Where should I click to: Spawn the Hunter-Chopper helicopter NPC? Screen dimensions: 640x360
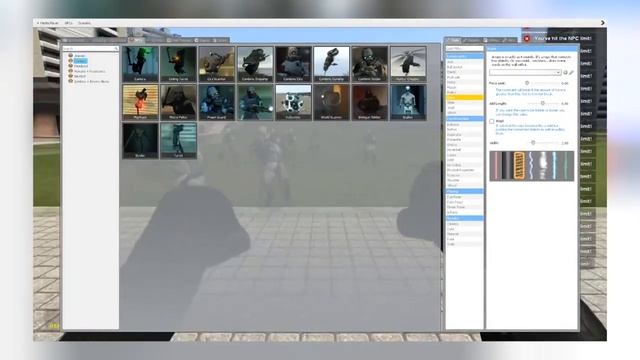[x=408, y=64]
